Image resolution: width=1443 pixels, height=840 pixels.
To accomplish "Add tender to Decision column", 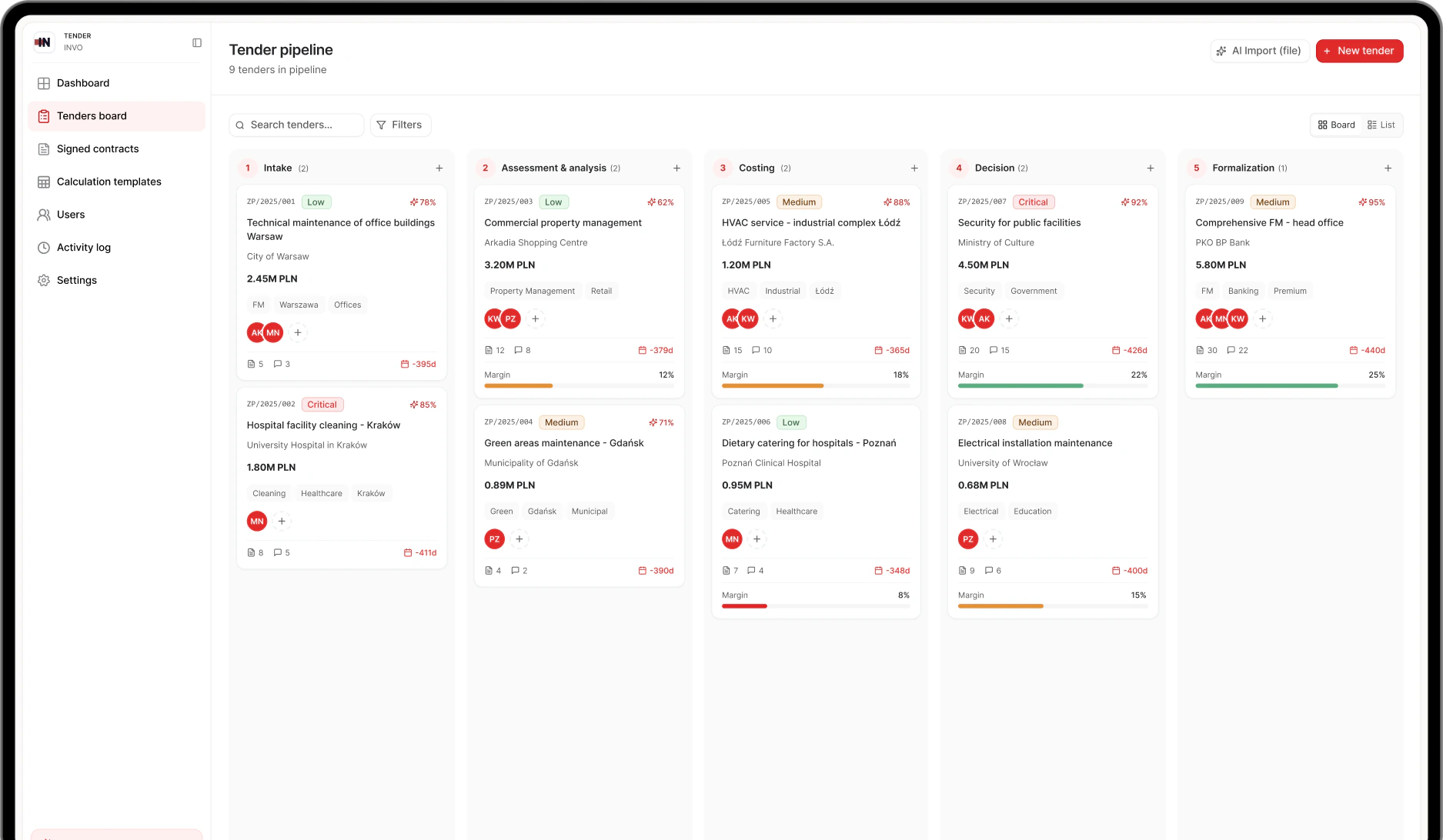I will point(1151,168).
